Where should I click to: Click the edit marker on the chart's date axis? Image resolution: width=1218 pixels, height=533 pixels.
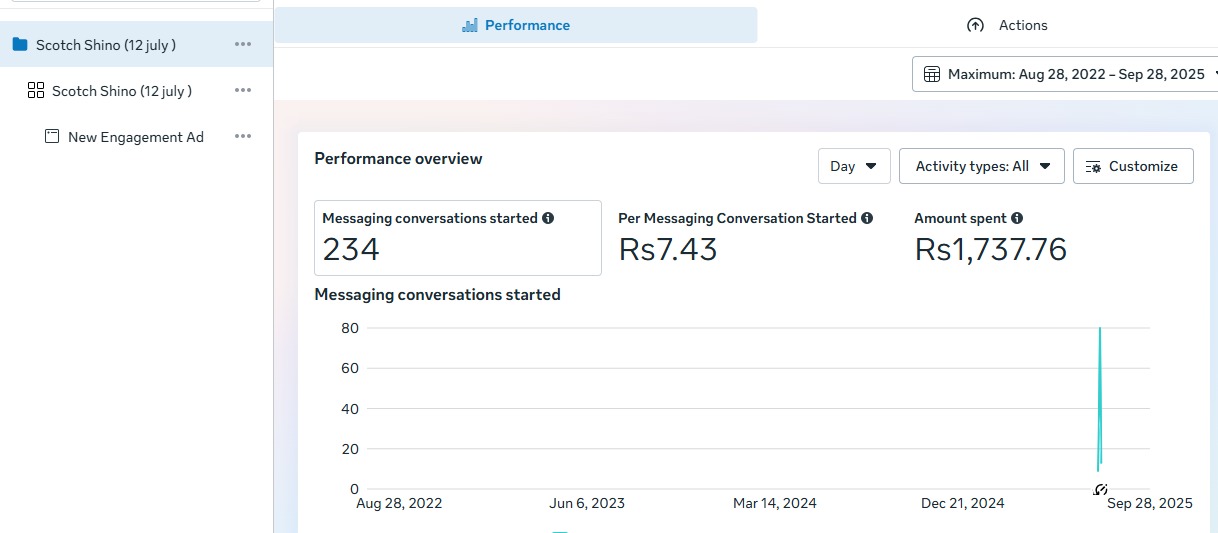[x=1100, y=489]
